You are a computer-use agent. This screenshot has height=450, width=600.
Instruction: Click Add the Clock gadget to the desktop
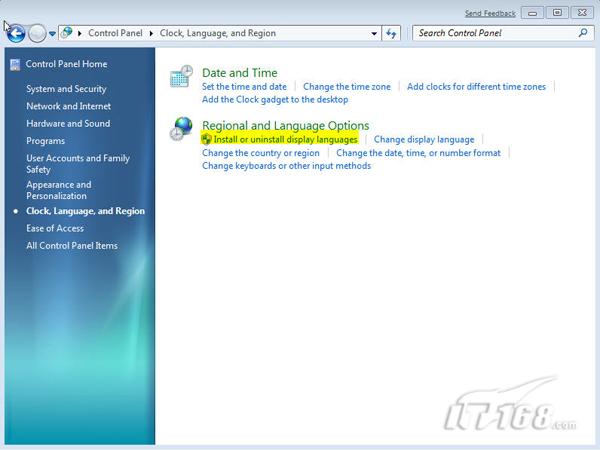pos(275,100)
